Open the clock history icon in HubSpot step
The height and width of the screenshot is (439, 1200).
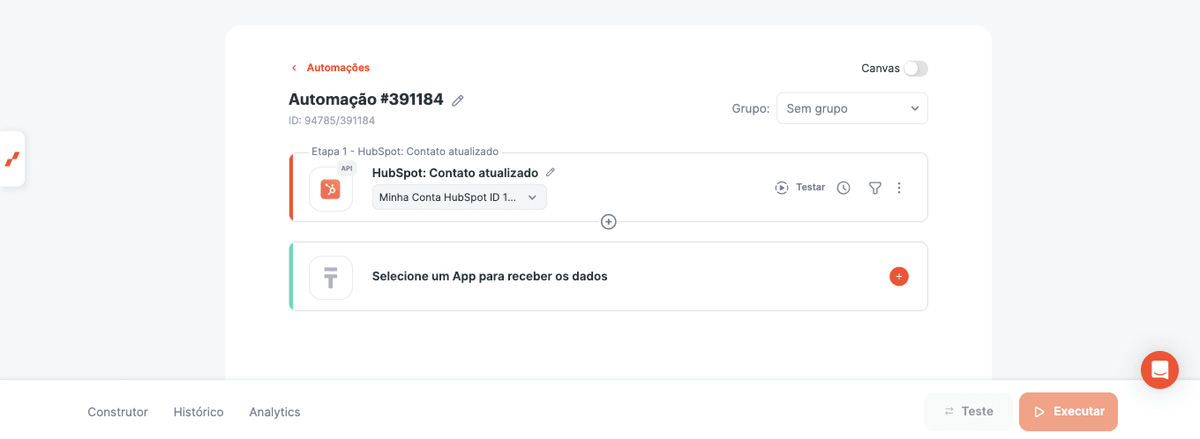pyautogui.click(x=844, y=188)
